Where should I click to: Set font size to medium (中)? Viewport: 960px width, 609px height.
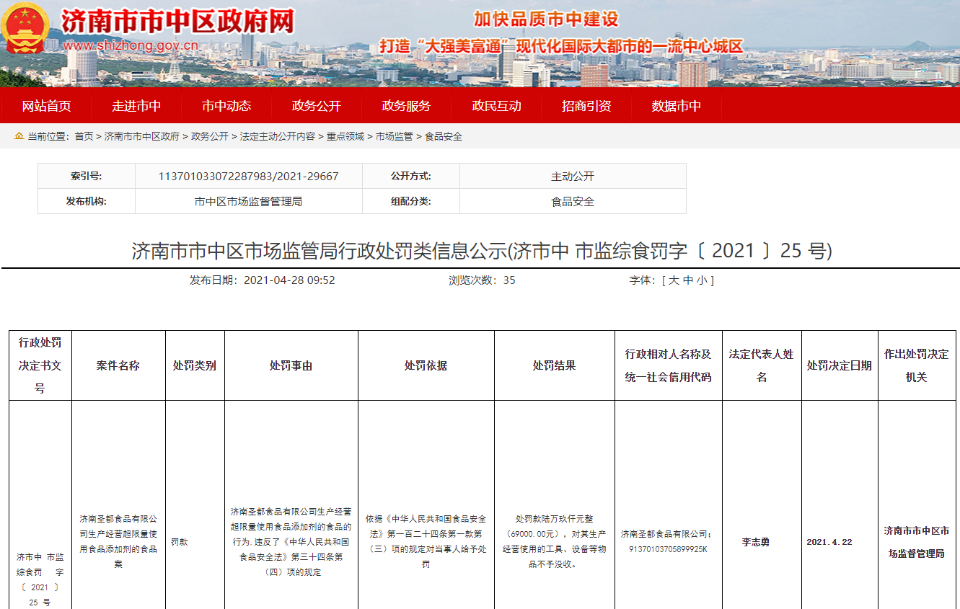point(688,280)
